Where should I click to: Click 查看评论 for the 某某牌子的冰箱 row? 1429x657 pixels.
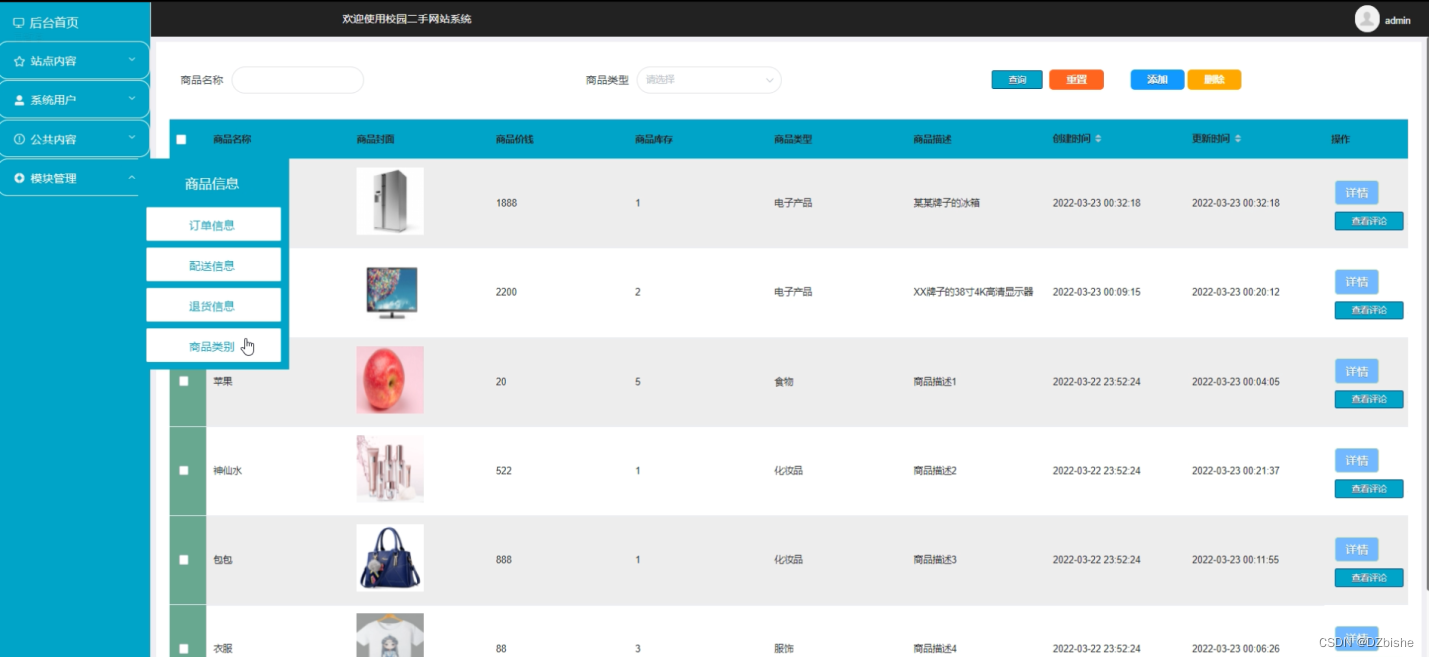[x=1369, y=221]
